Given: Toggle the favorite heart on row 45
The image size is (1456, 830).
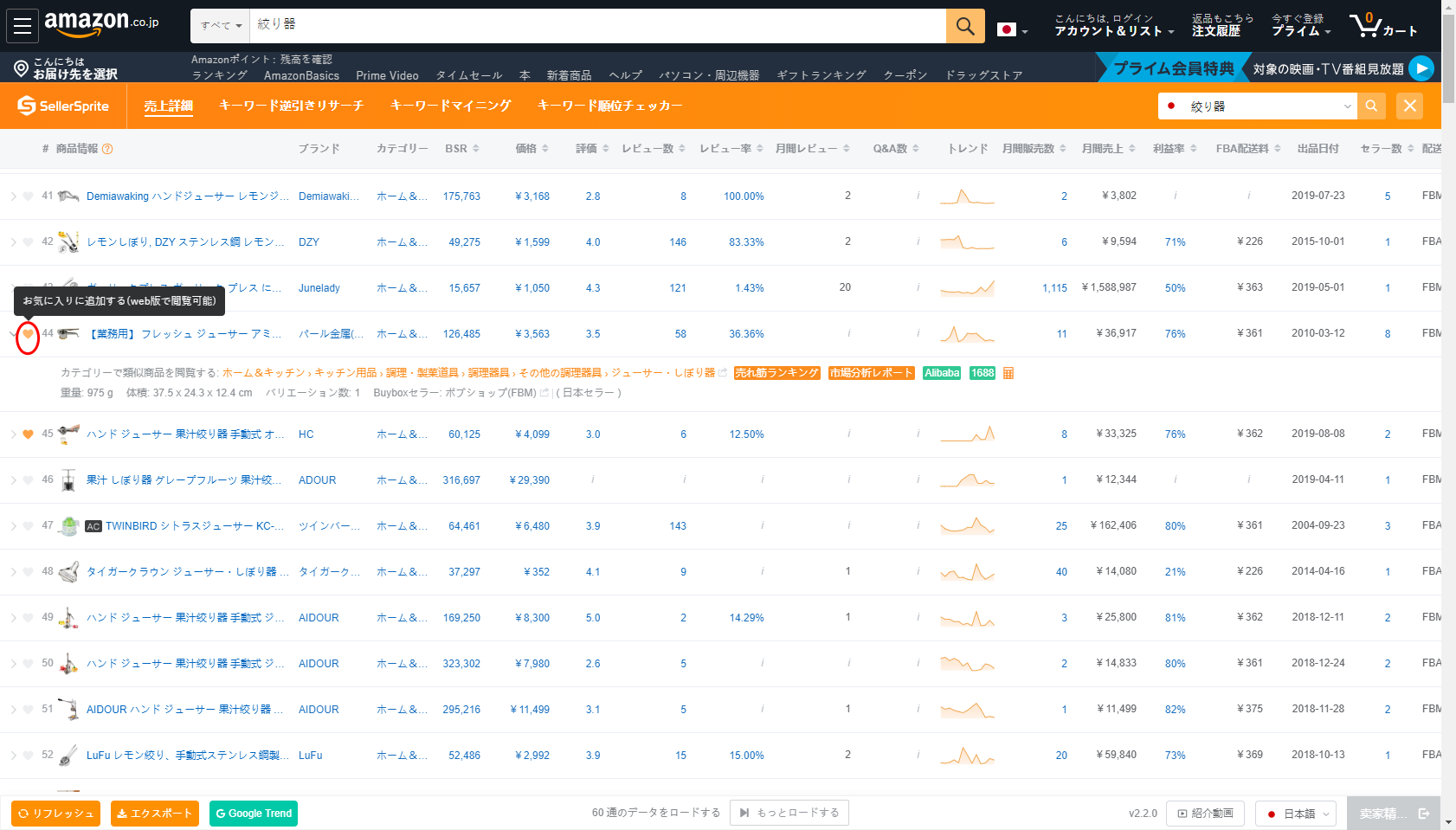Looking at the screenshot, I should tap(28, 434).
